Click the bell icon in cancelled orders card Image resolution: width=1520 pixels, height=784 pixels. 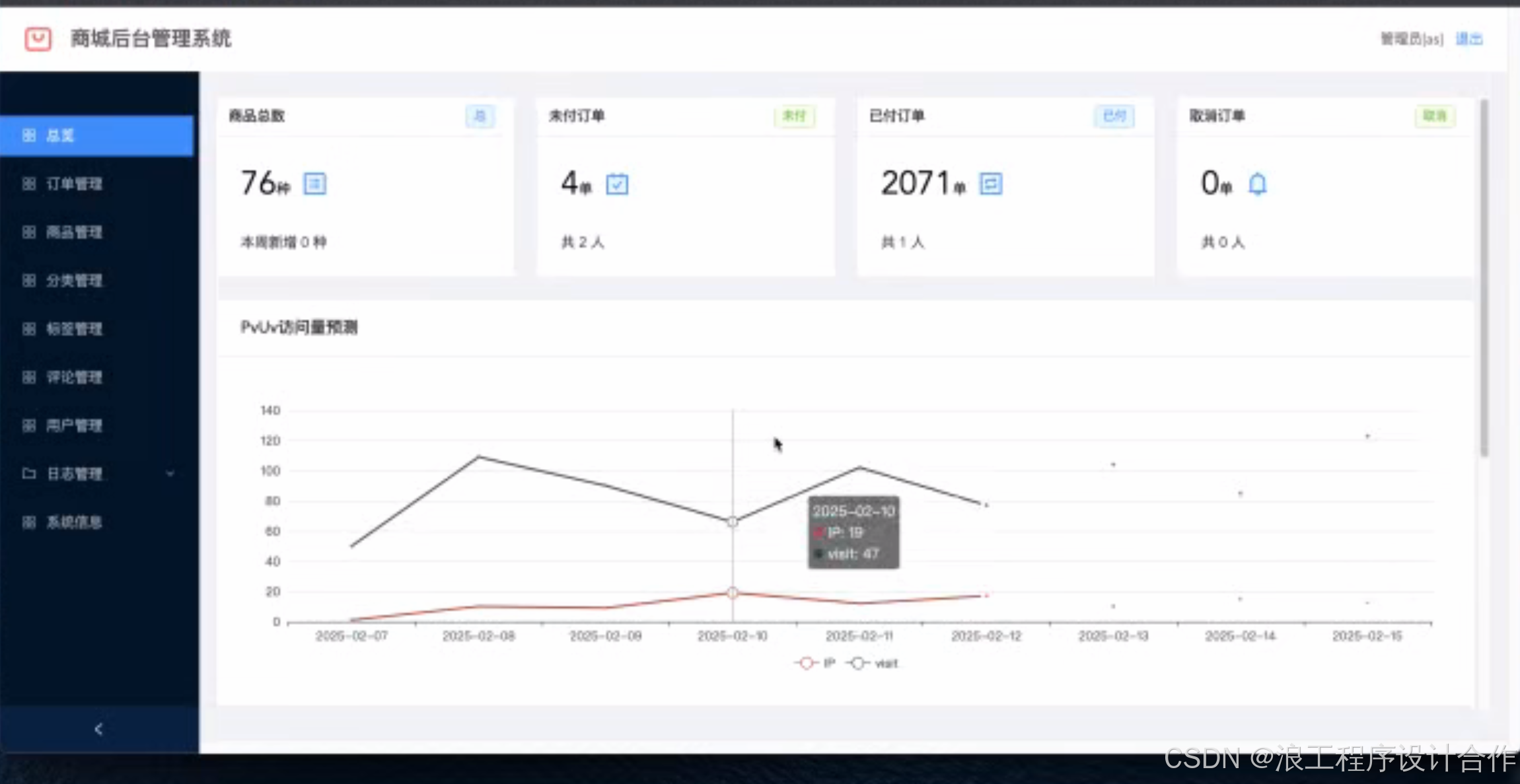(x=1257, y=184)
